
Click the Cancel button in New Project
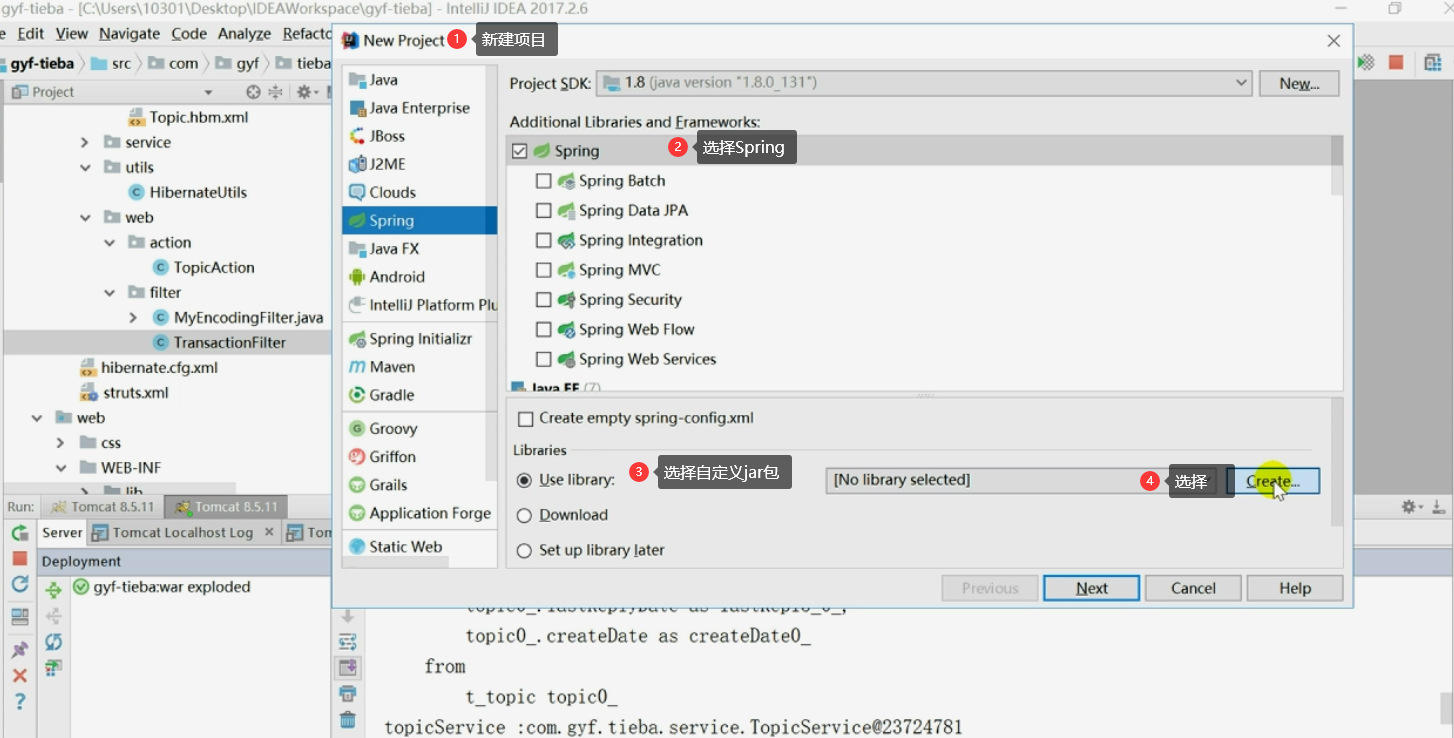click(1193, 588)
